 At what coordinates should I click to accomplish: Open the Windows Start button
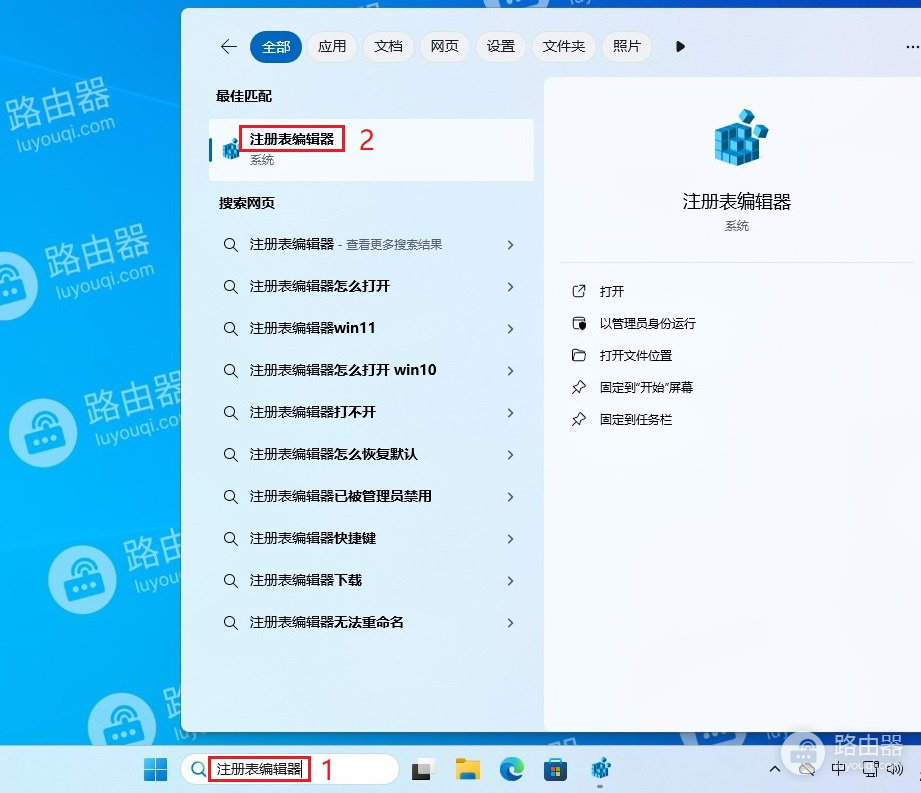[155, 769]
